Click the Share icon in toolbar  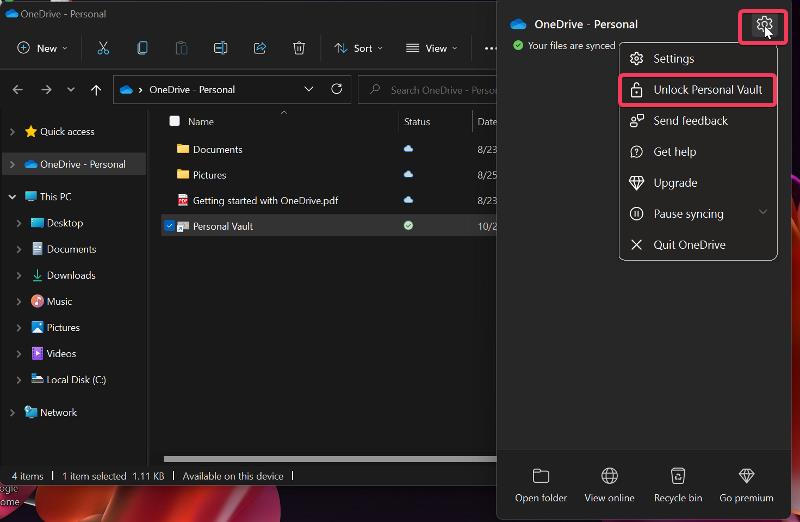[x=260, y=48]
